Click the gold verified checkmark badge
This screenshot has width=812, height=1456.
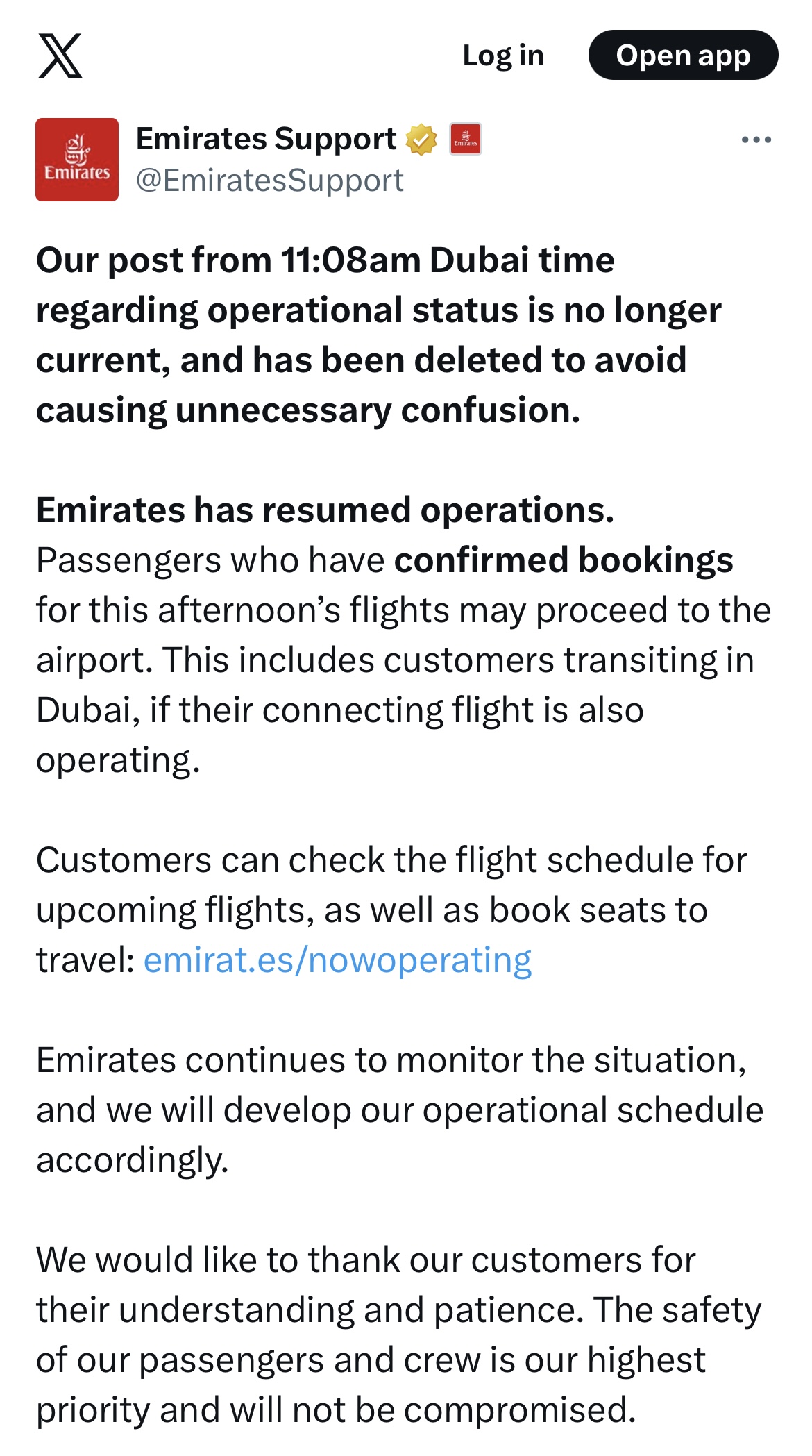click(x=421, y=140)
